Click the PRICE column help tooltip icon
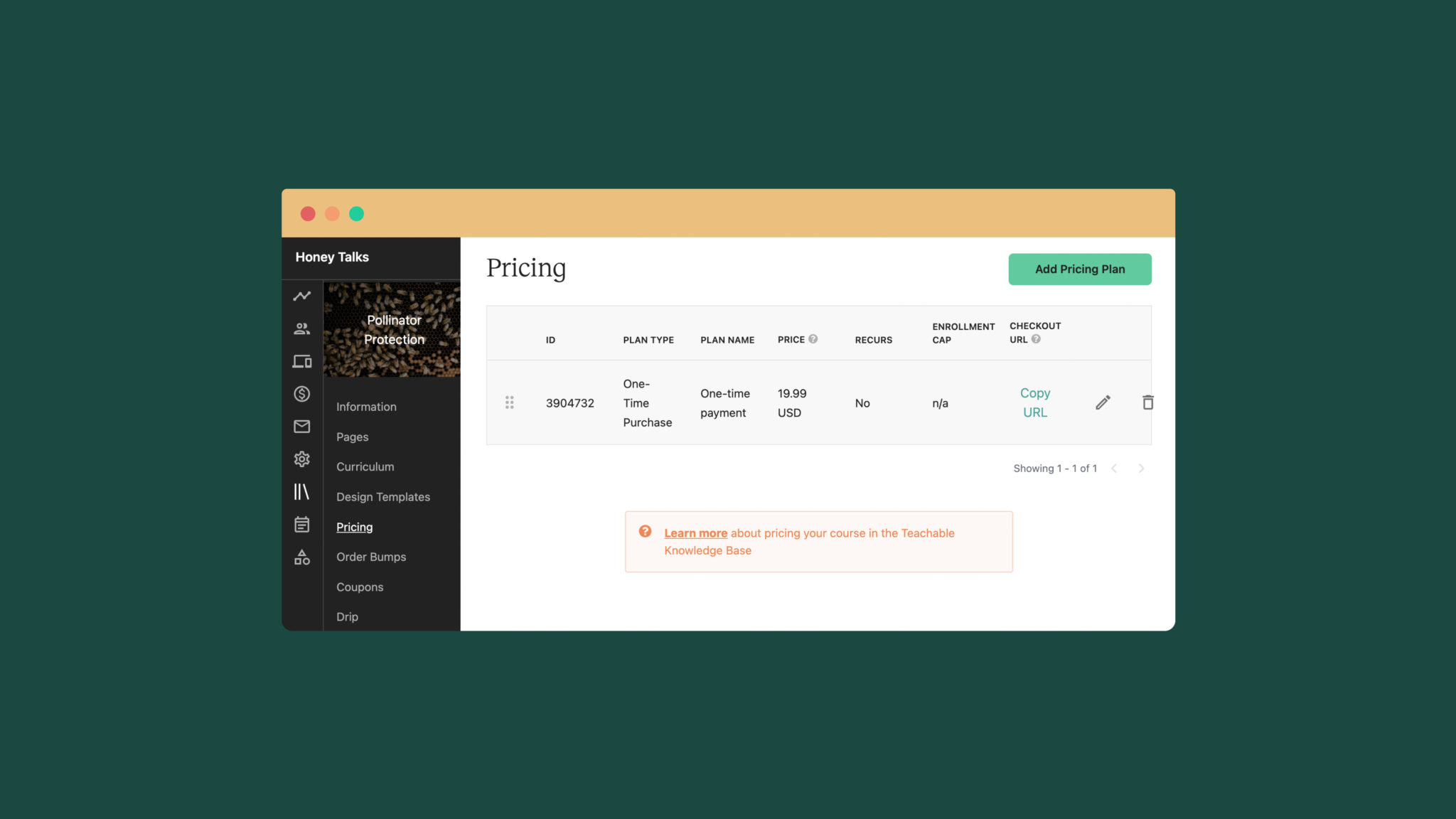Viewport: 1456px width, 819px height. click(813, 339)
